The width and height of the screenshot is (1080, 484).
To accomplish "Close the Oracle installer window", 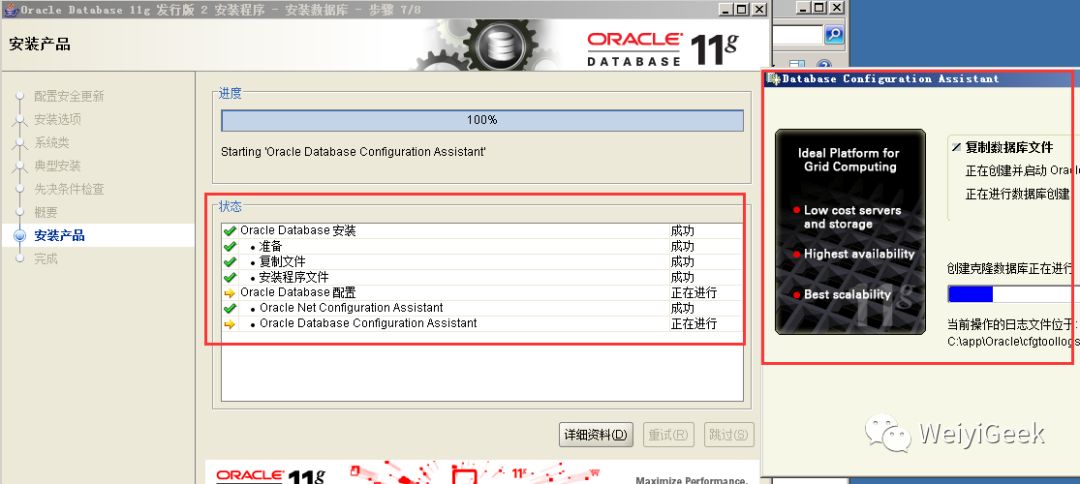I will [x=759, y=10].
